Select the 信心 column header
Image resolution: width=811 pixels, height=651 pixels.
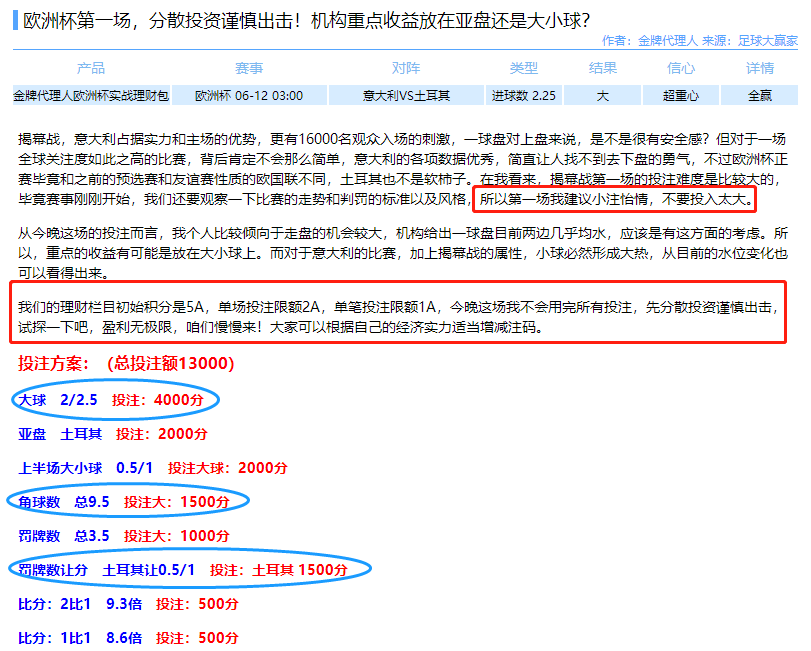(x=681, y=68)
